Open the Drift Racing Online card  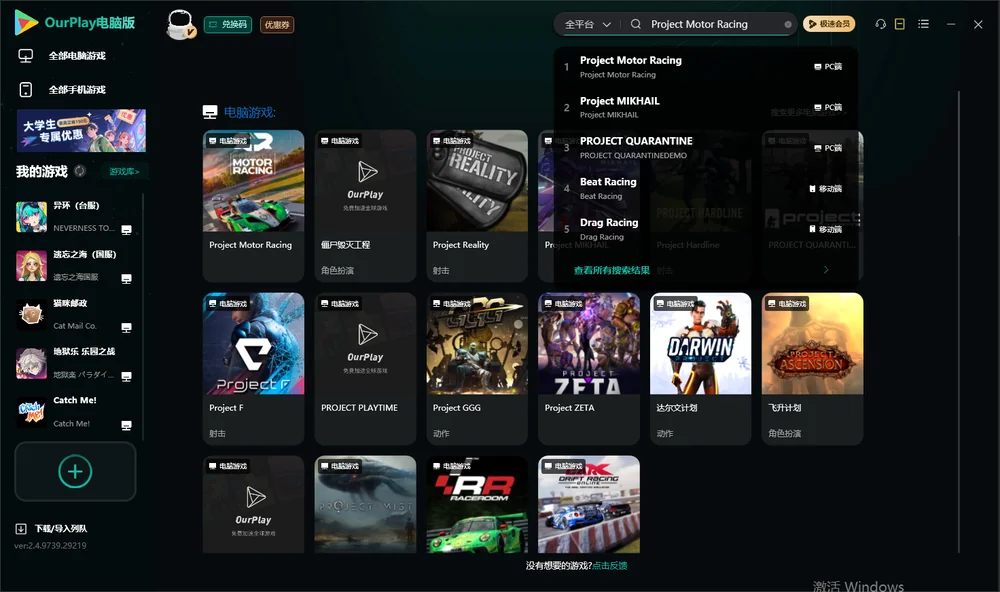point(589,504)
